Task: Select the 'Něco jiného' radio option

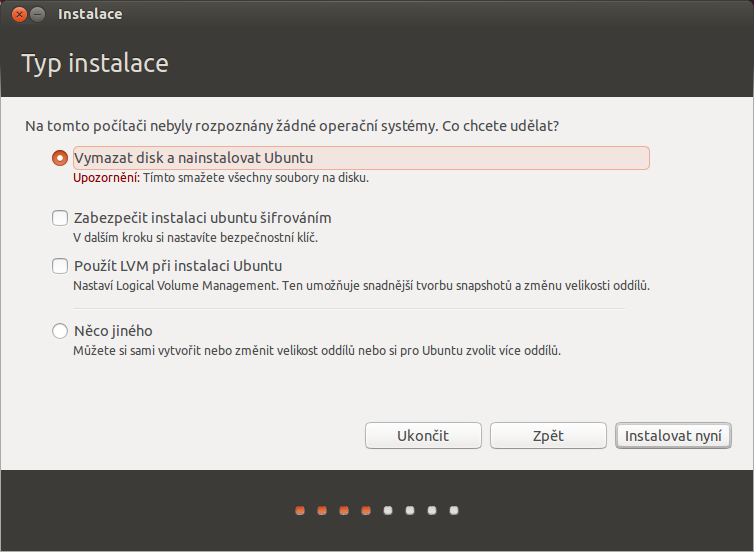Action: coord(60,331)
